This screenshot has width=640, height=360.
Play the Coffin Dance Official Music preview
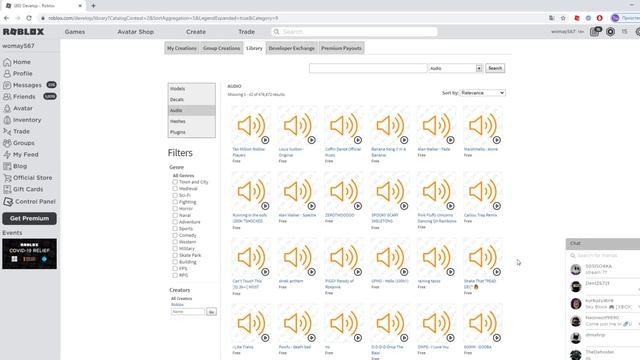pos(358,140)
